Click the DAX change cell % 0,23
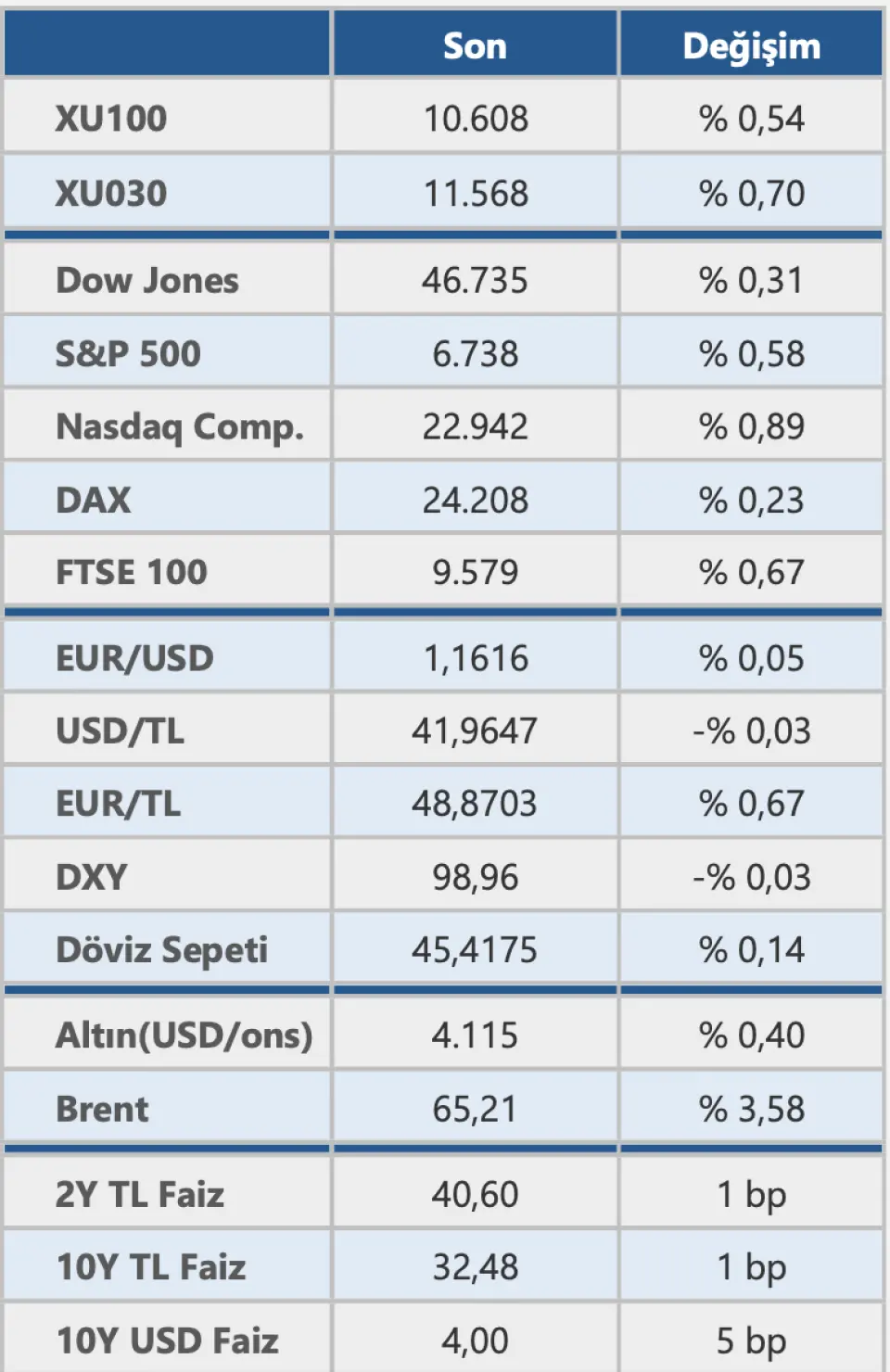The width and height of the screenshot is (890, 1372). tap(751, 501)
